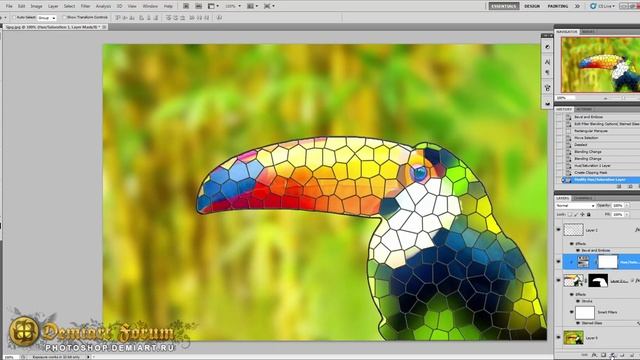640x360 pixels.
Task: Open the blend mode Normal dropdown
Action: [575, 206]
